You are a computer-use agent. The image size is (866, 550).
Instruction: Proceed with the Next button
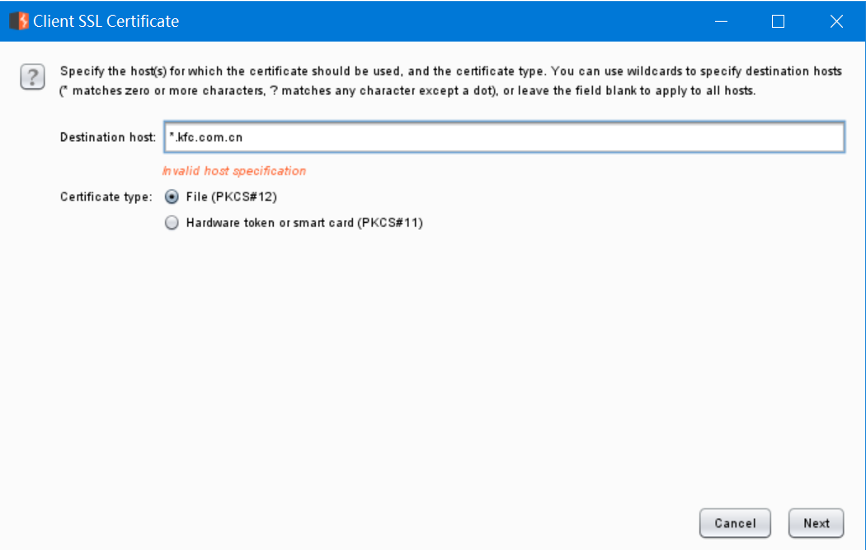(816, 523)
